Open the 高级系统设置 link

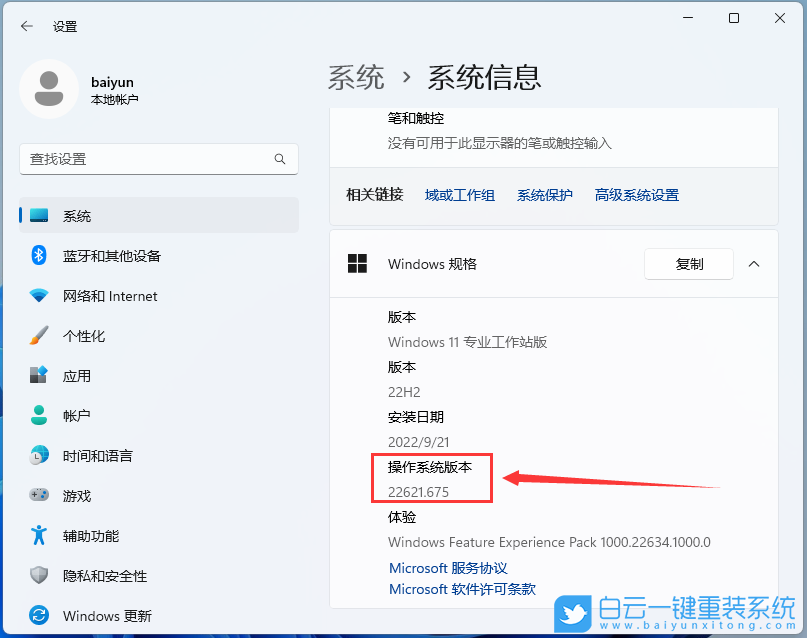(636, 195)
